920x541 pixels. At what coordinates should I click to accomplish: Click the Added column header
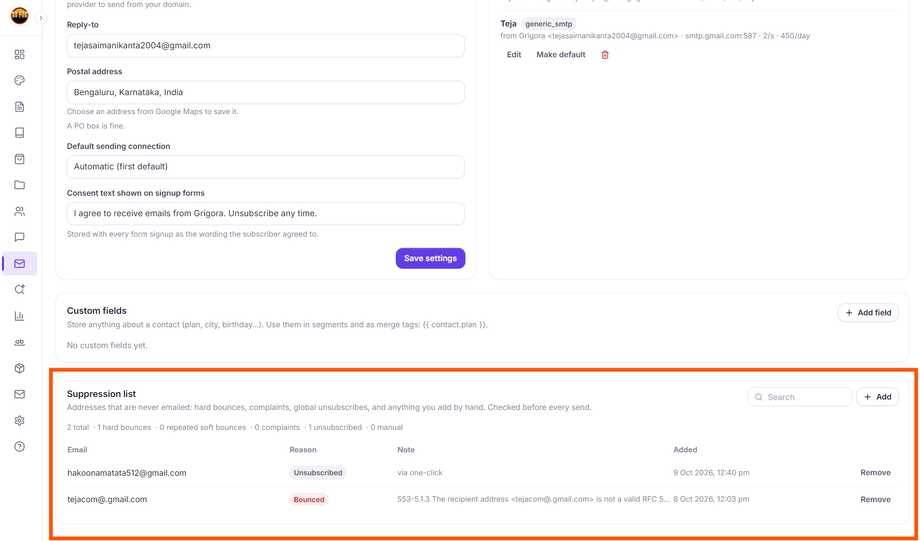click(x=685, y=449)
